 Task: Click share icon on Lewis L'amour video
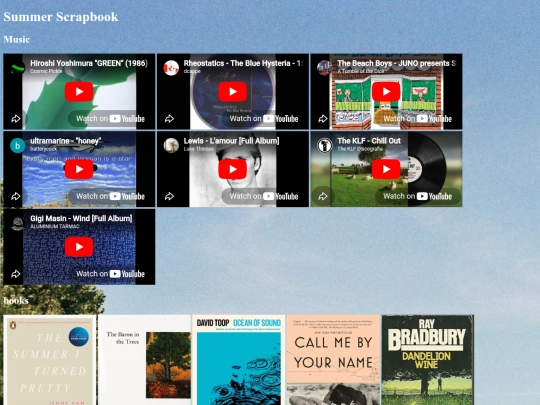point(169,196)
